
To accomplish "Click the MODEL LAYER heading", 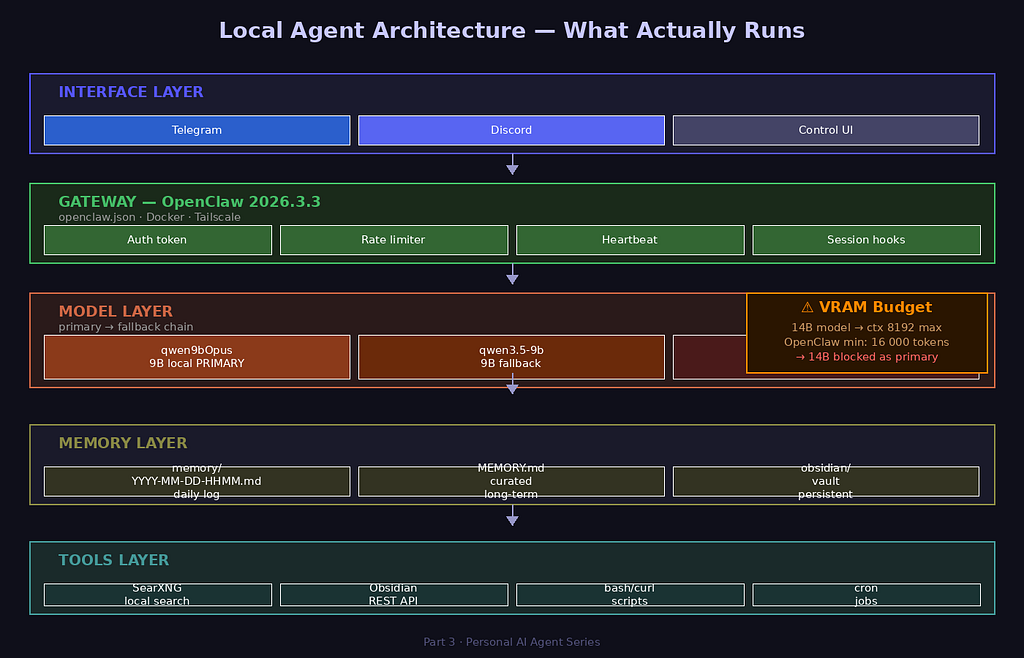I will click(116, 311).
